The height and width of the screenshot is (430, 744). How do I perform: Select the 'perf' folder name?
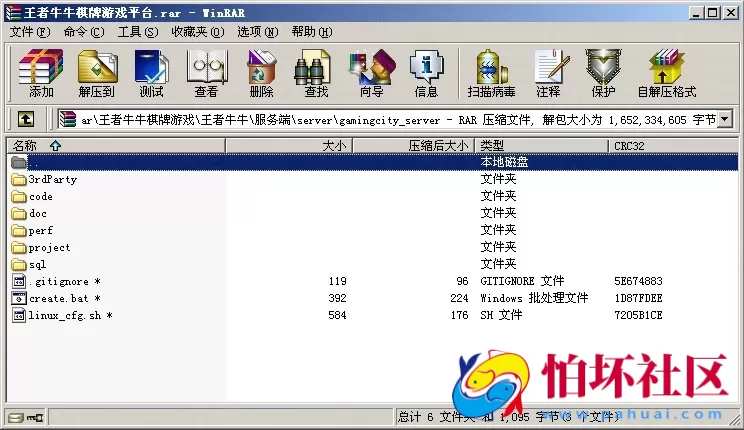(41, 231)
